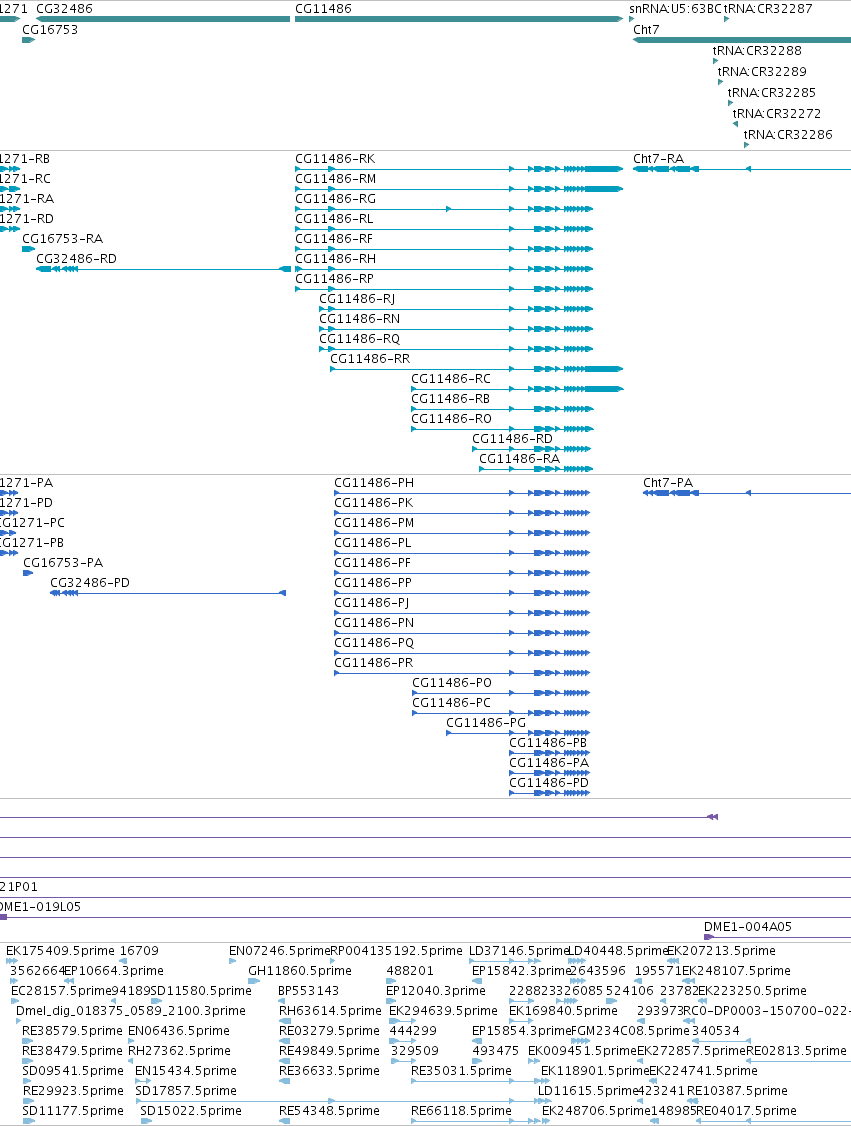Image resolution: width=851 pixels, height=1126 pixels.
Task: Select protein CG11486-PK
Action: click(x=462, y=513)
